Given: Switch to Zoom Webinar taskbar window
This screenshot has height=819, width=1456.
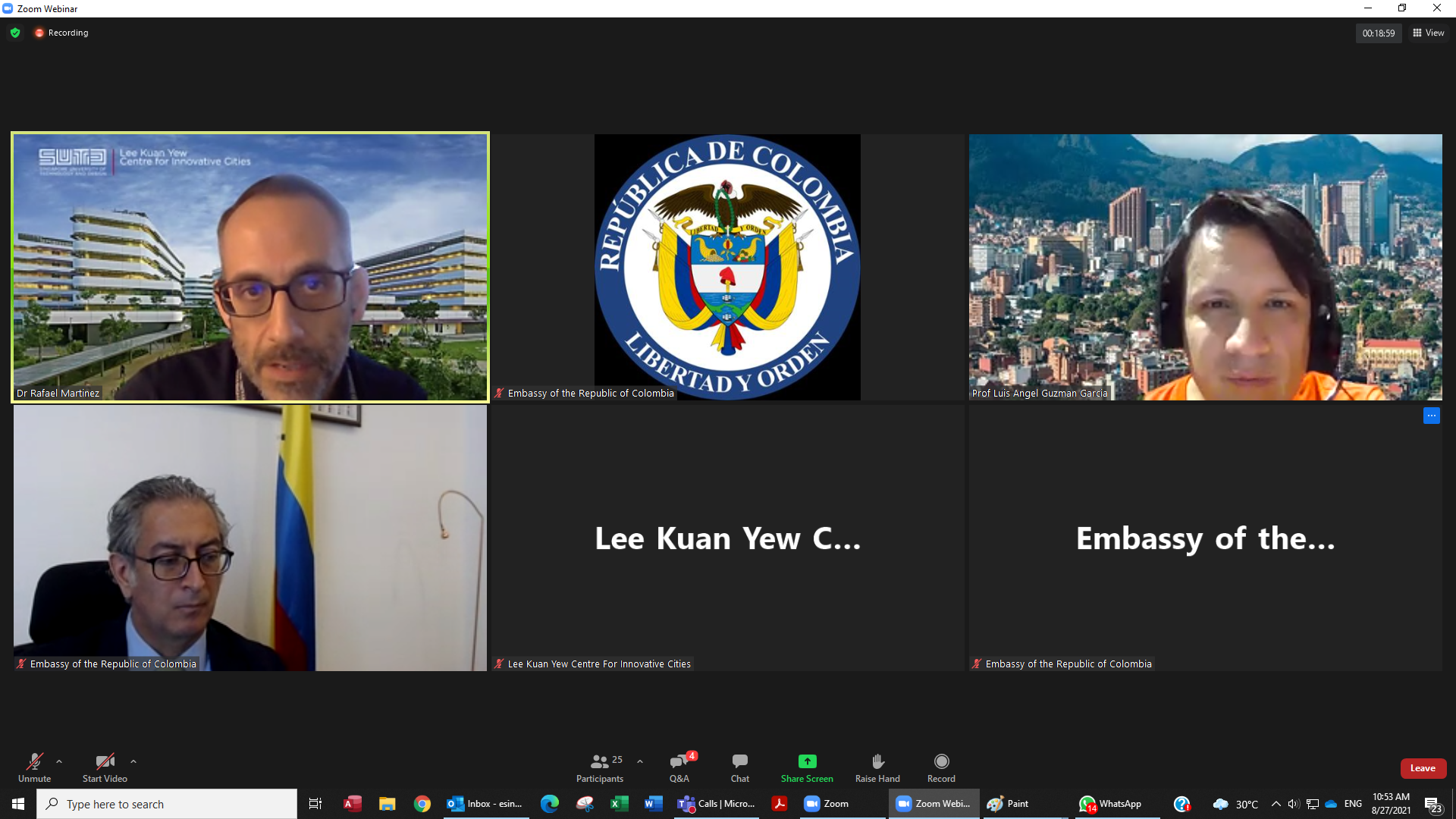Looking at the screenshot, I should pos(934,804).
